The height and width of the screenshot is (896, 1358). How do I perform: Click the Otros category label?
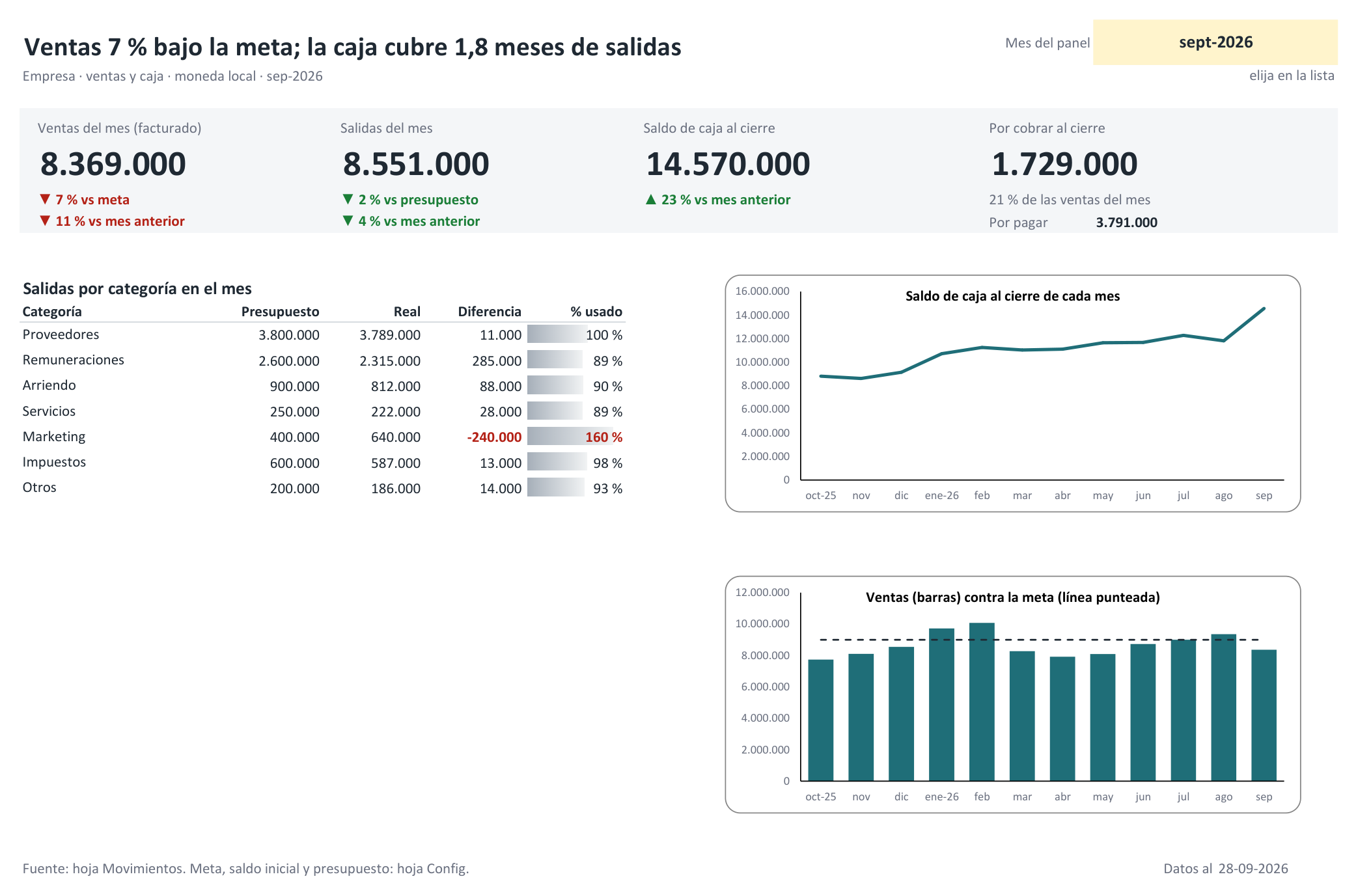(x=39, y=487)
